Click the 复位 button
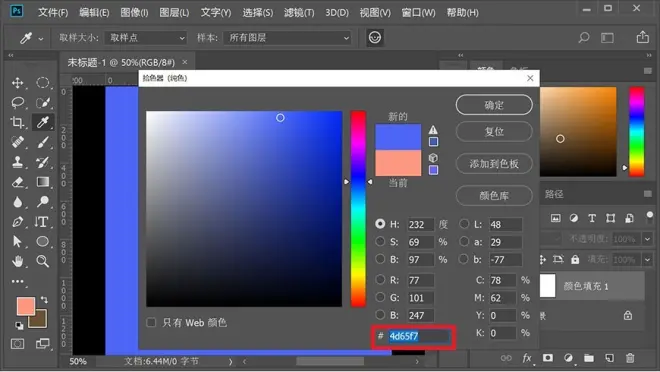The width and height of the screenshot is (660, 372). [x=494, y=132]
